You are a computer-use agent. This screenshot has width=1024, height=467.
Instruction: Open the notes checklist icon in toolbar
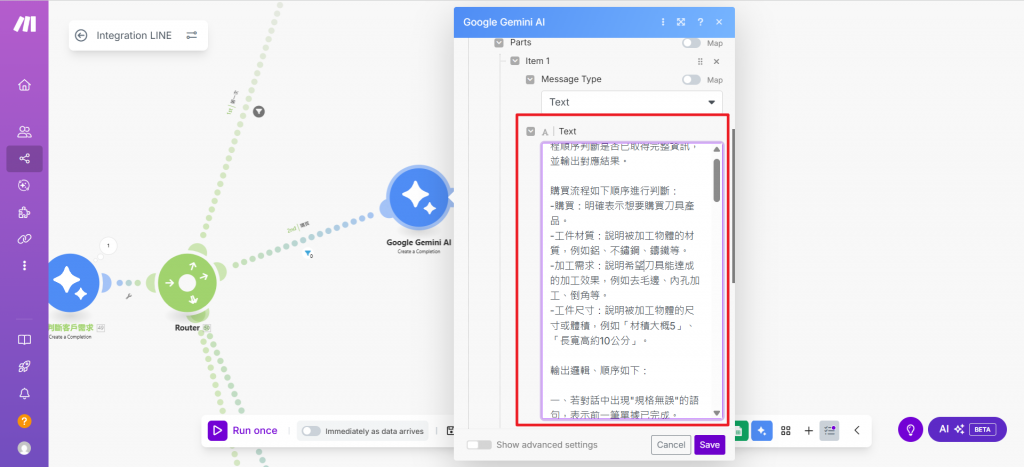click(829, 430)
